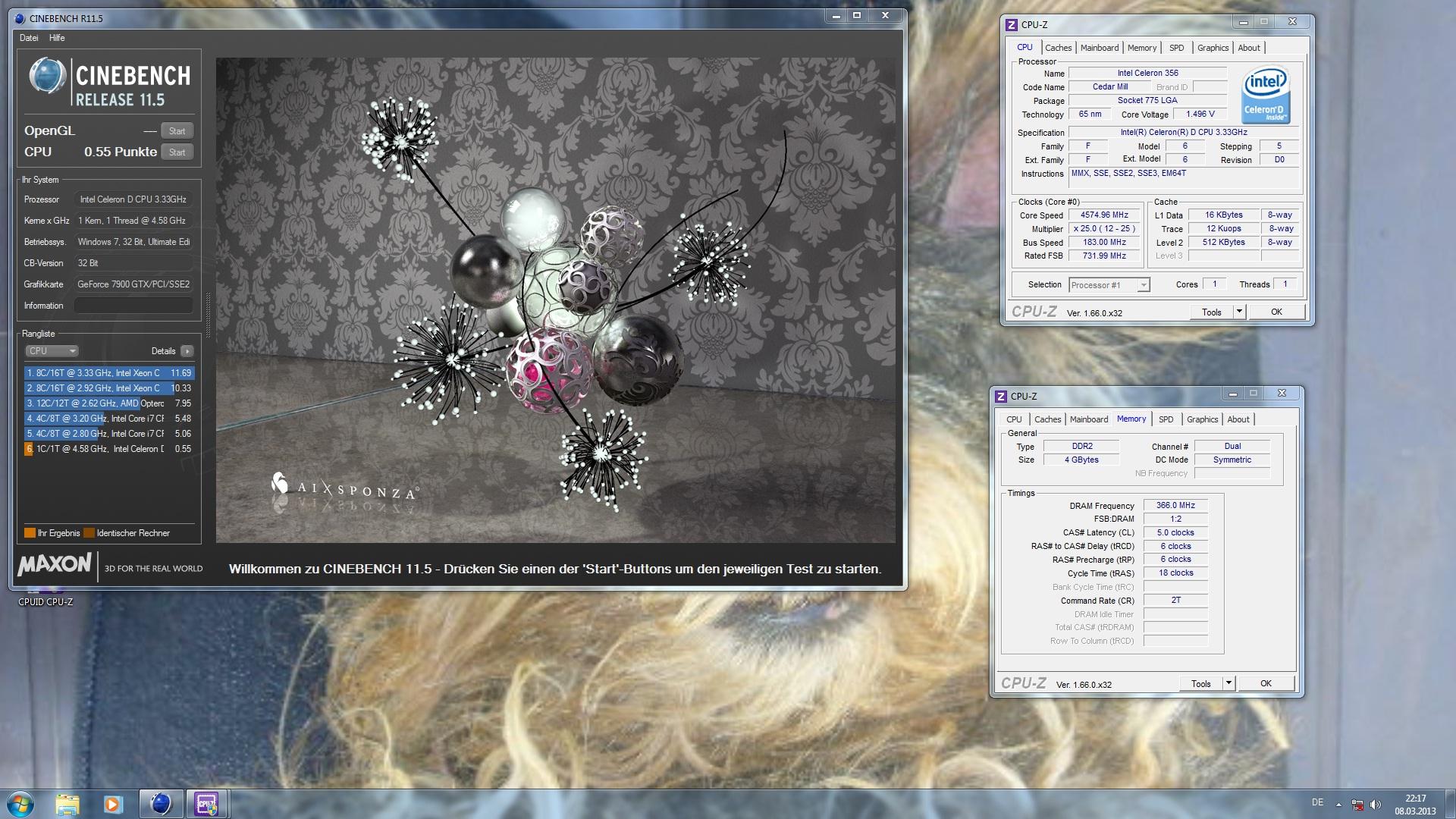This screenshot has height=819, width=1456.
Task: Open the Hilfe menu in Cinebench
Action: pyautogui.click(x=57, y=38)
